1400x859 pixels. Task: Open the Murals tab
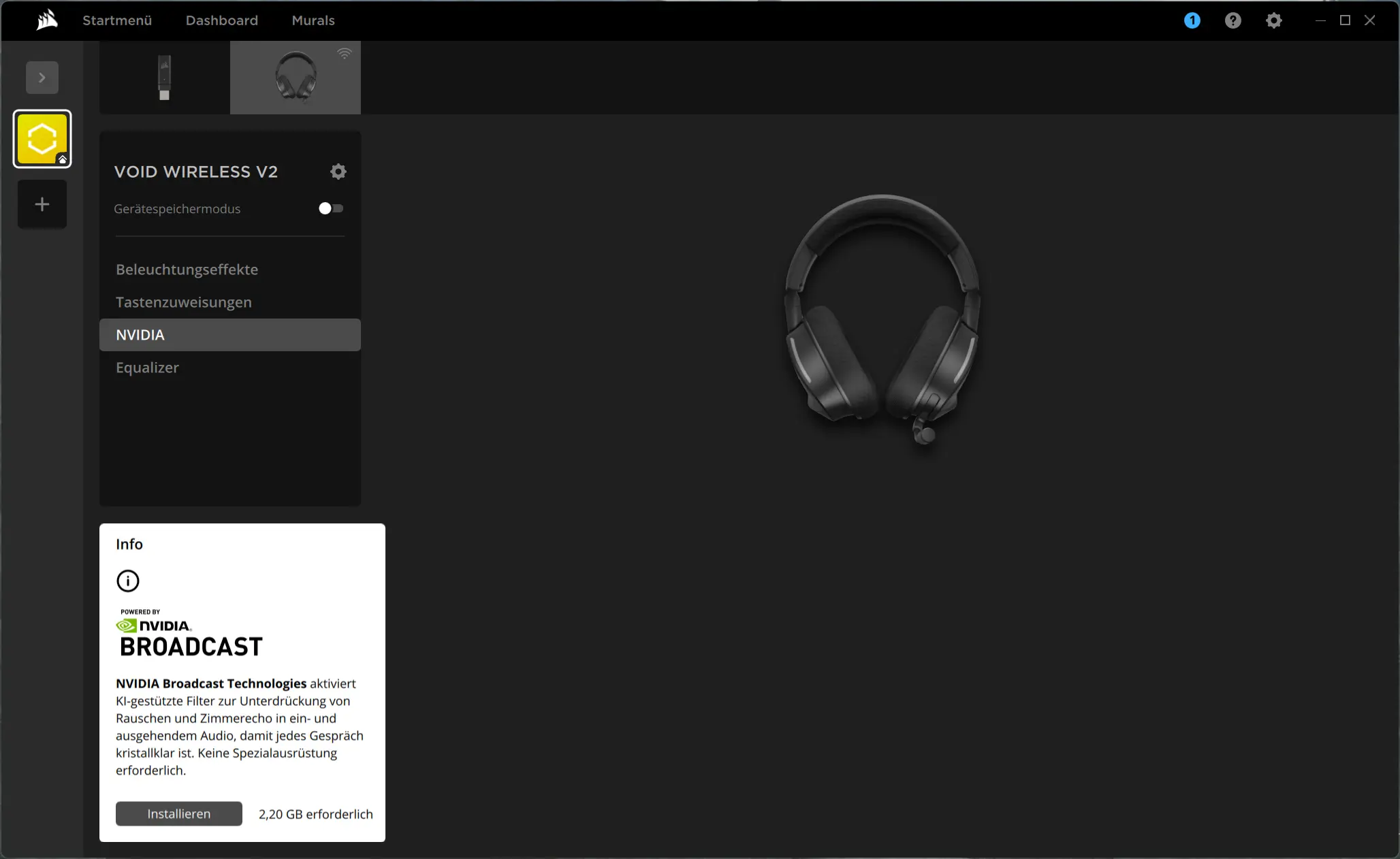point(313,20)
